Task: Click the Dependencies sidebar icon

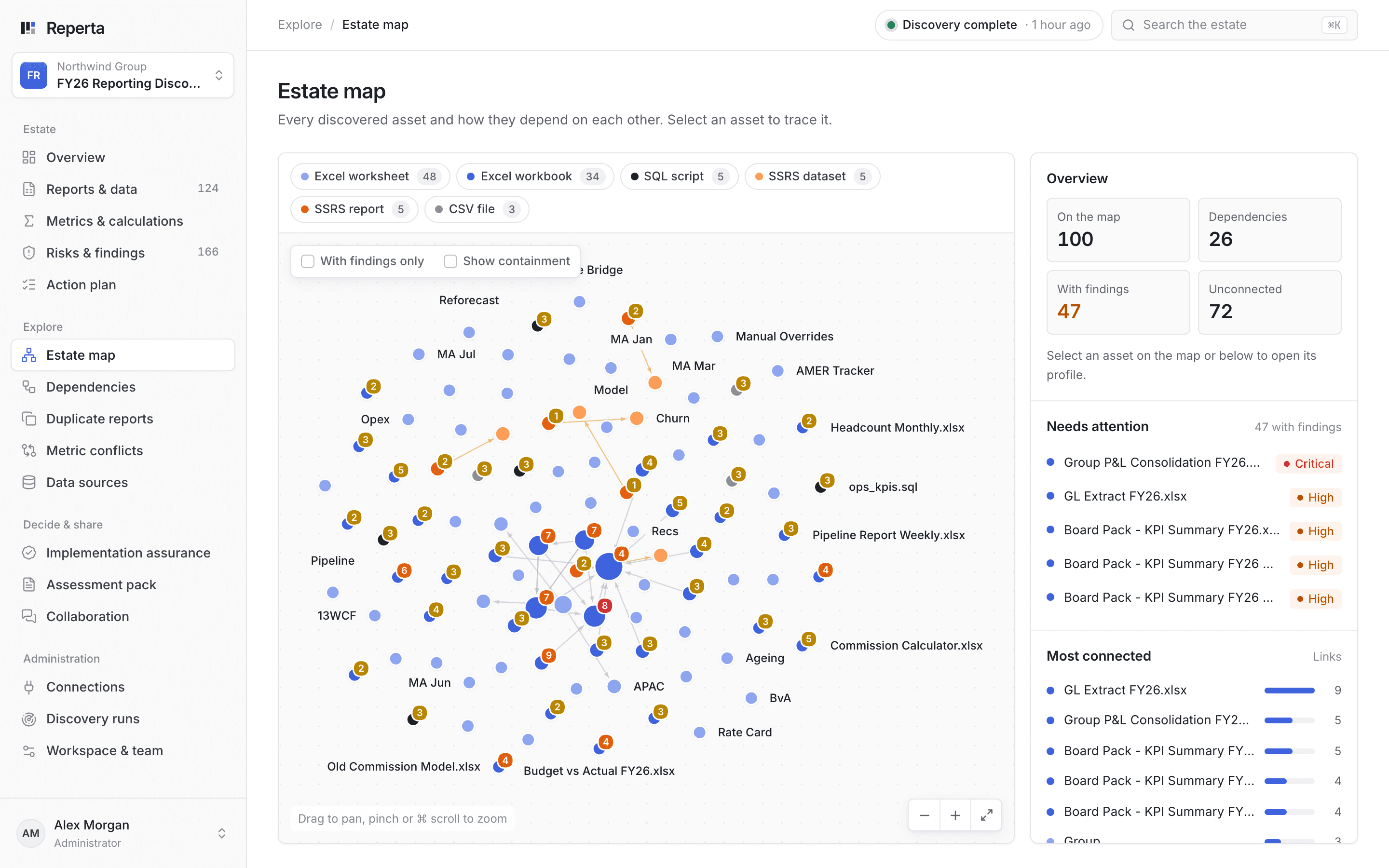Action: [x=29, y=387]
